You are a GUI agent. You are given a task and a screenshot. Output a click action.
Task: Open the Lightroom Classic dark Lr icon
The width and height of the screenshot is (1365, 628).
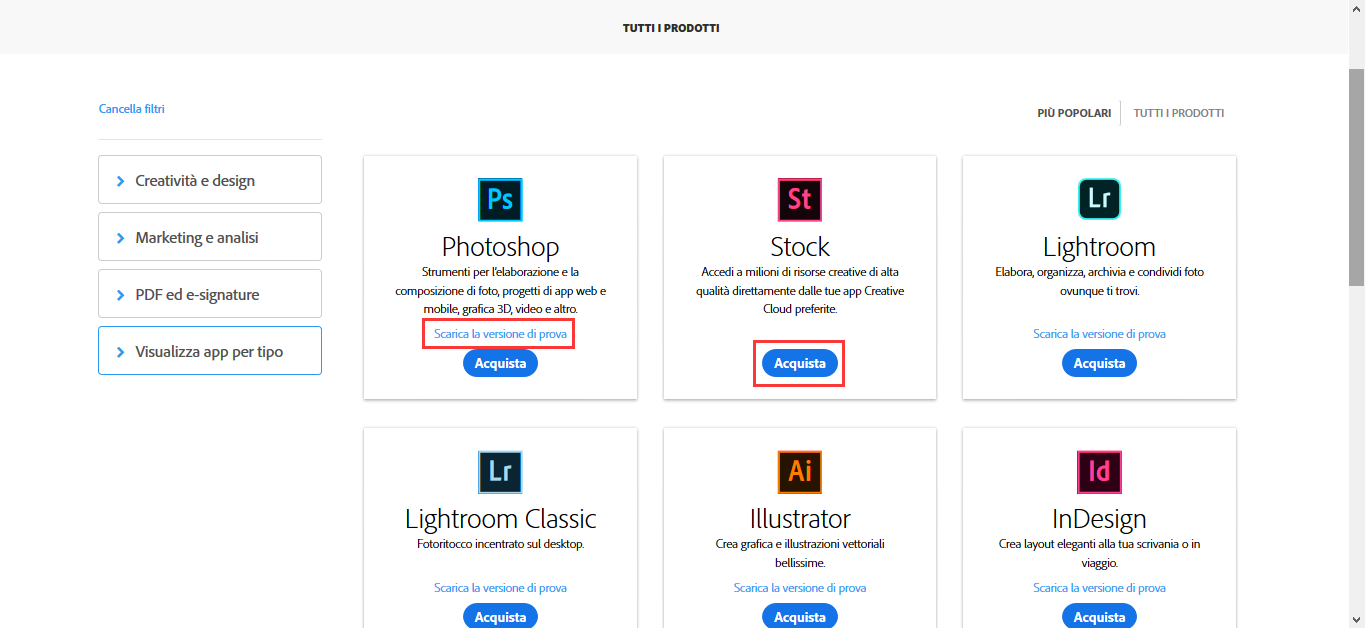point(499,472)
